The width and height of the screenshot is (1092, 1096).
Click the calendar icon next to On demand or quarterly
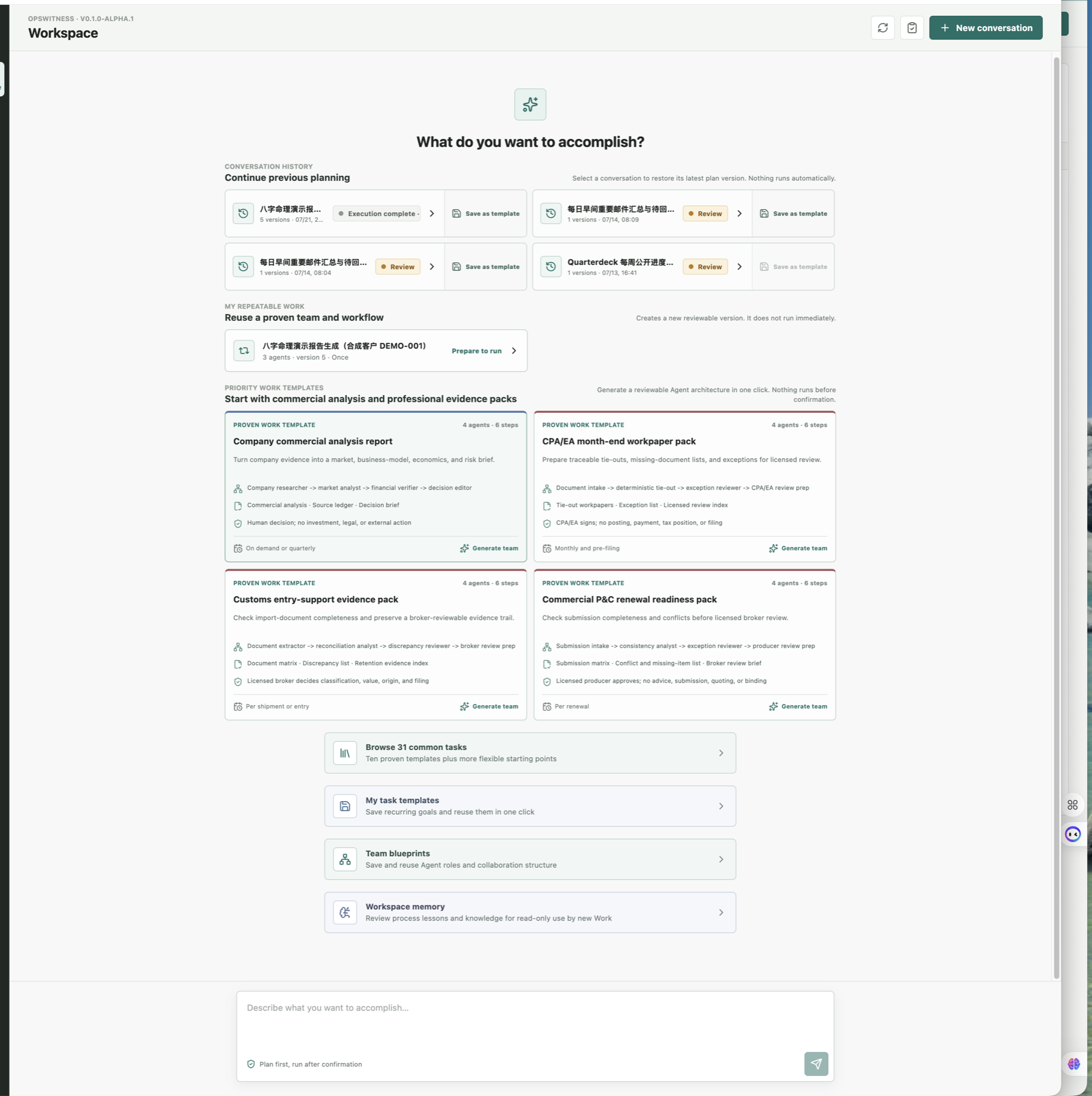click(238, 549)
